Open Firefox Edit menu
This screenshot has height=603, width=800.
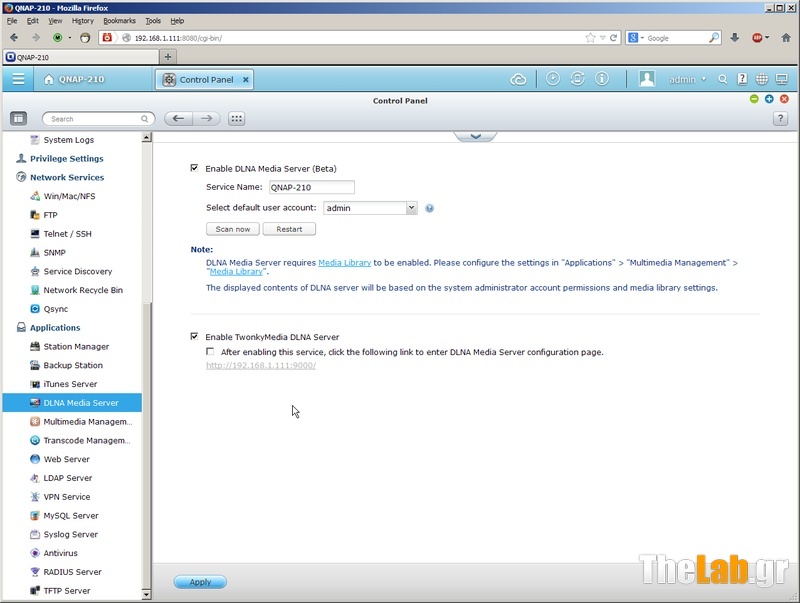(33, 21)
